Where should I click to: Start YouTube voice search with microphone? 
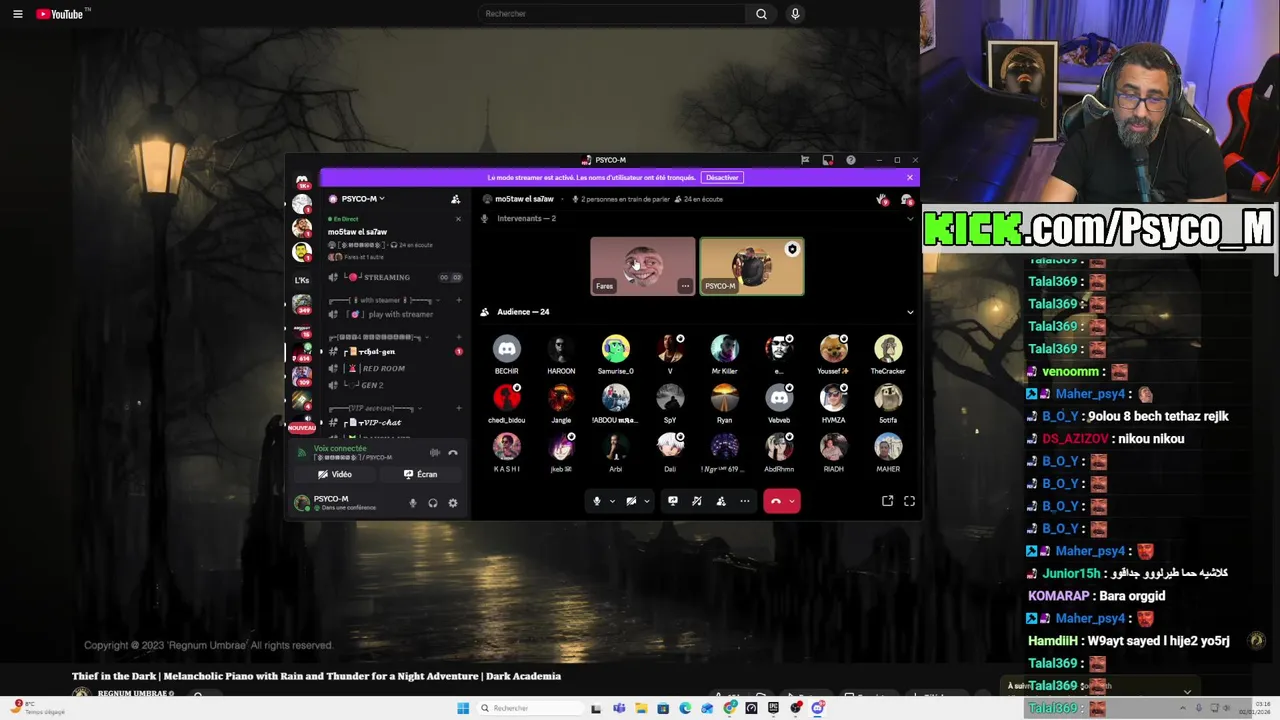click(795, 14)
